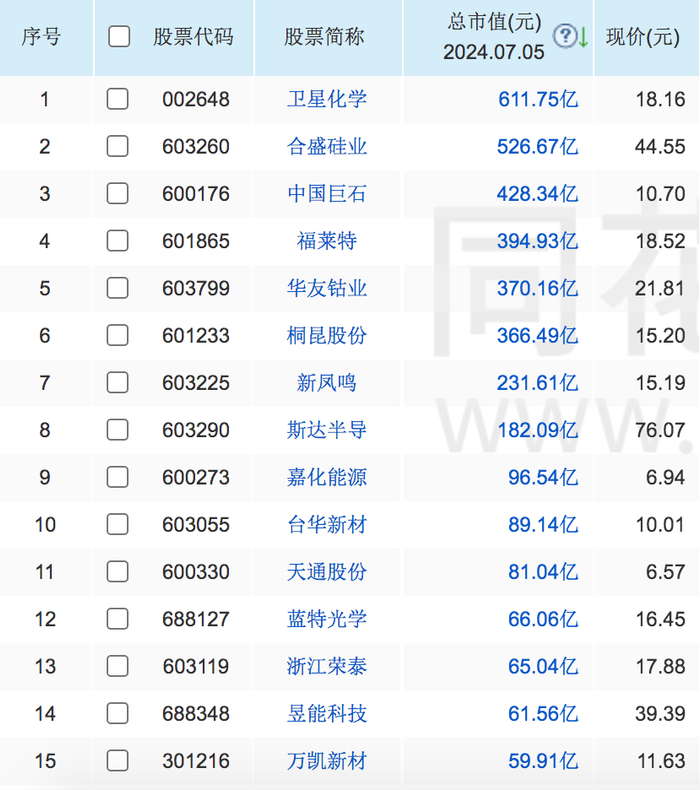
Task: Click the 394.93亿 market value
Action: click(537, 241)
